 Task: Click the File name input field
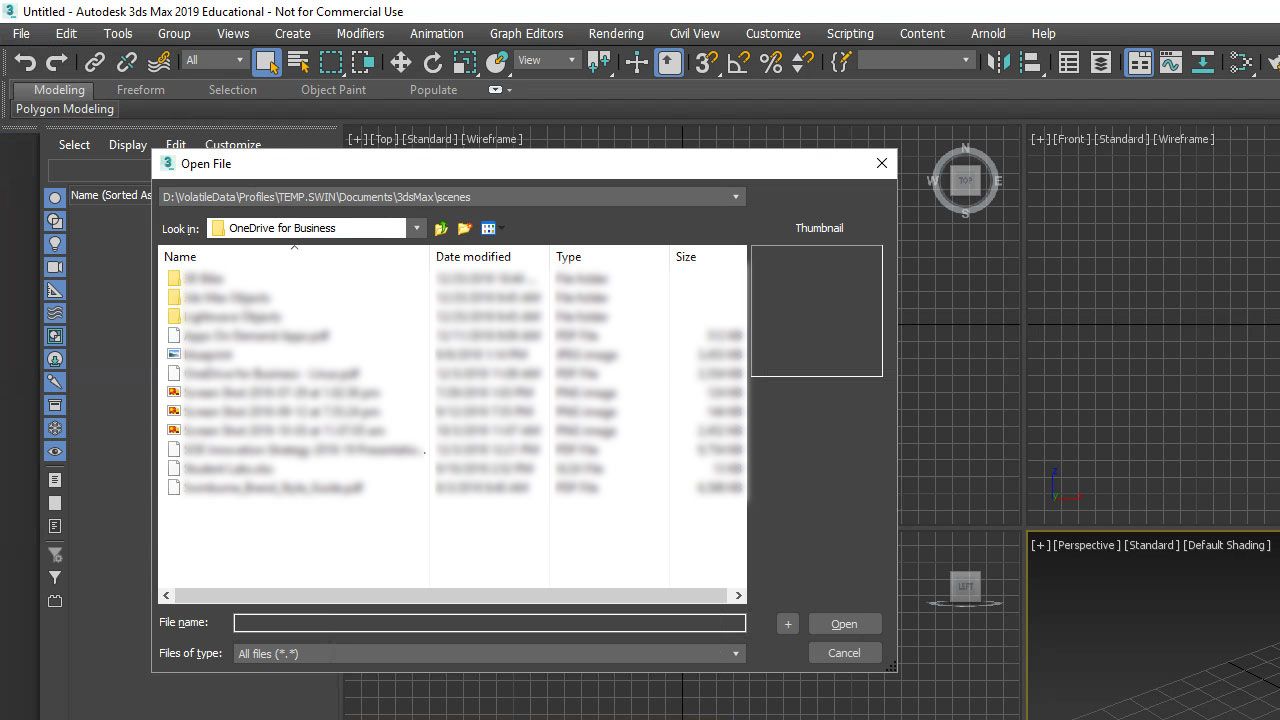click(x=489, y=623)
